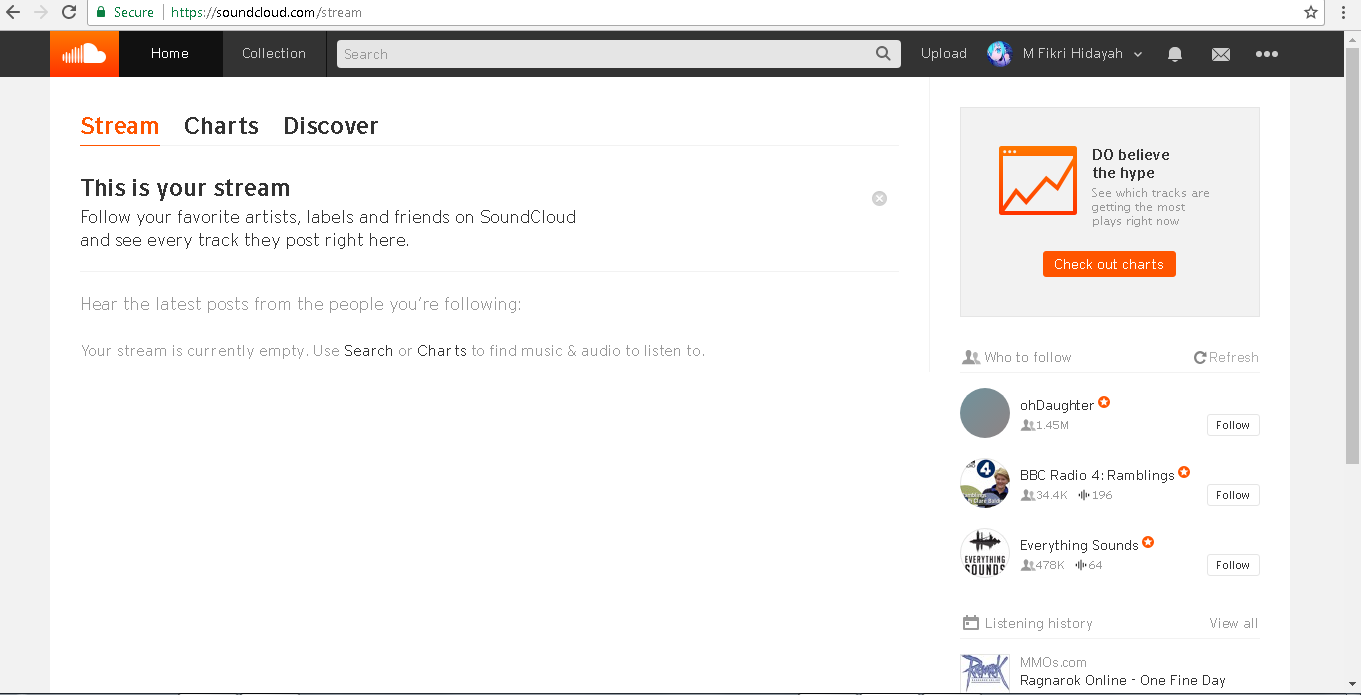
Task: Bookmark this page with star icon
Action: point(1311,12)
